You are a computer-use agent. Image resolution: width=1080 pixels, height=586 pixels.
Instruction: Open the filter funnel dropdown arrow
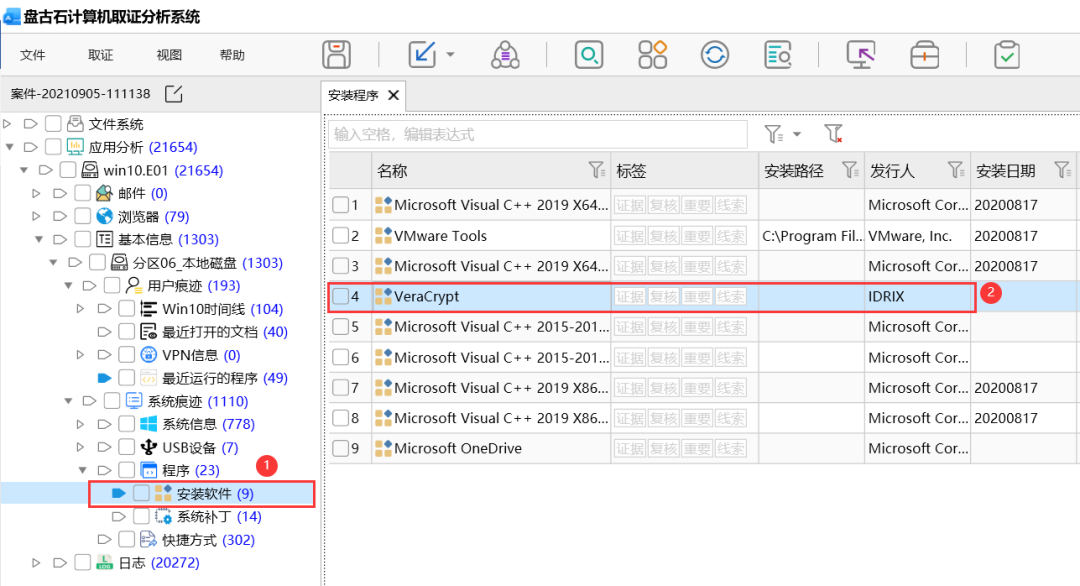click(x=797, y=134)
